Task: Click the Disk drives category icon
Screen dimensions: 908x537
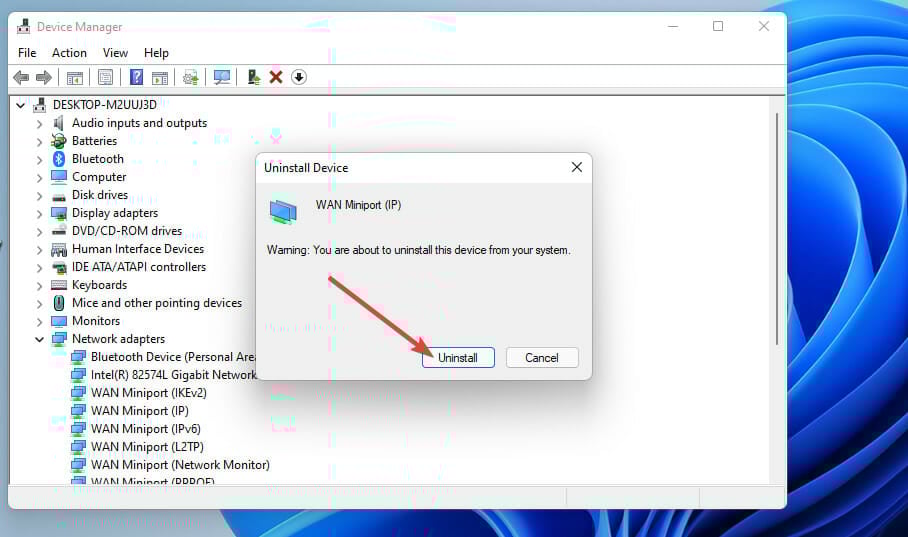Action: (58, 197)
